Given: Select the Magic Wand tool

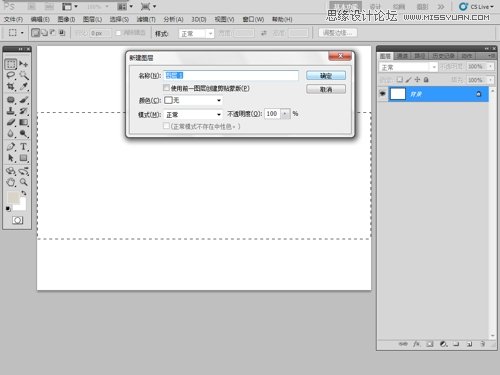Looking at the screenshot, I should point(23,75).
